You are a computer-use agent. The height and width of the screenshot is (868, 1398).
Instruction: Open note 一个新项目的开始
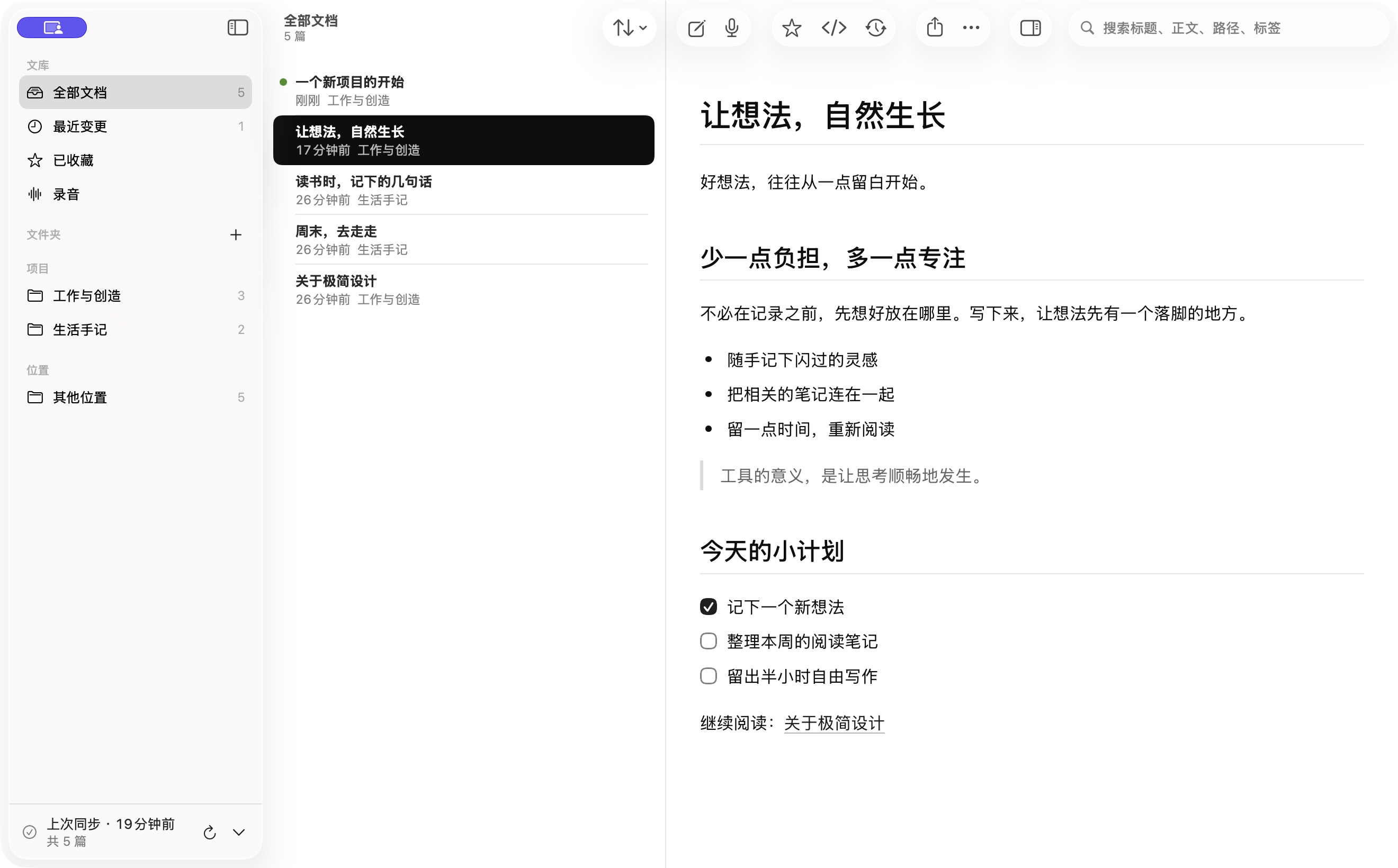[463, 91]
